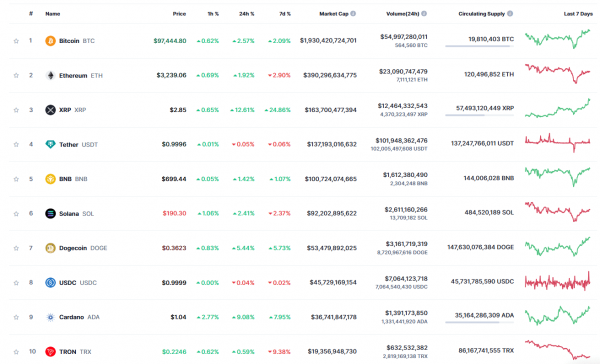
Task: Open Ethereum's 7-day sparkline chart
Action: tap(558, 73)
